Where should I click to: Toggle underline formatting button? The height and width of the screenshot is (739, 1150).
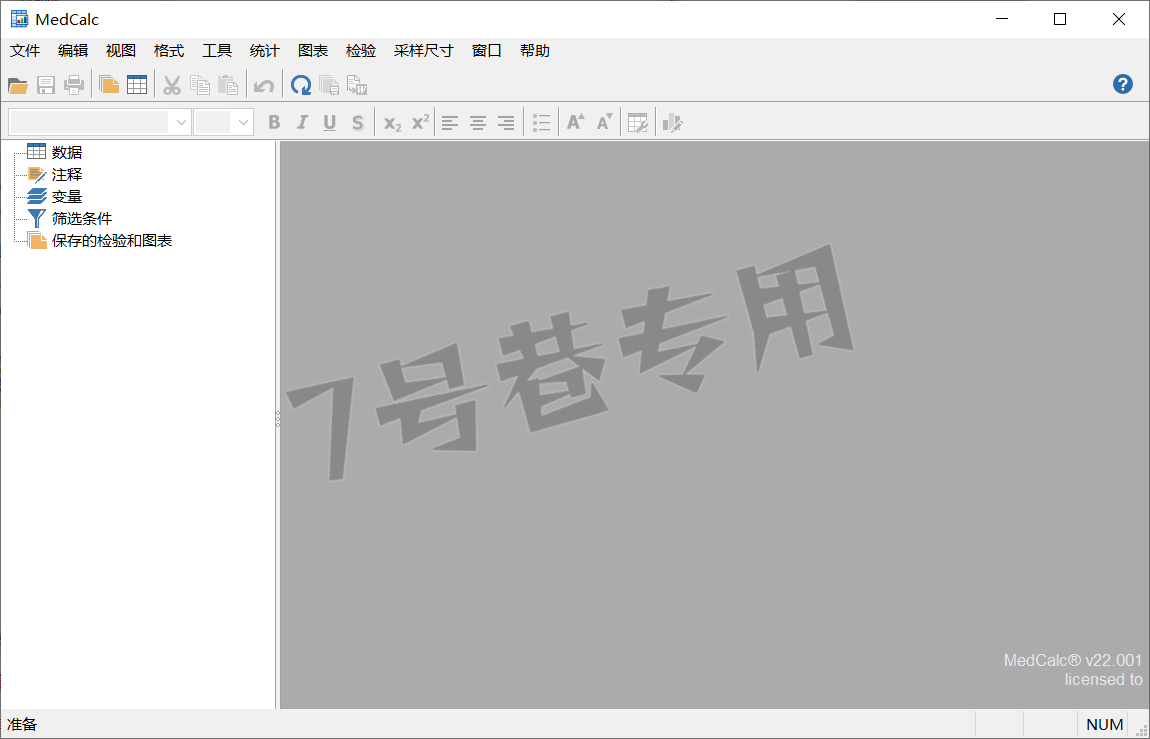click(x=330, y=122)
